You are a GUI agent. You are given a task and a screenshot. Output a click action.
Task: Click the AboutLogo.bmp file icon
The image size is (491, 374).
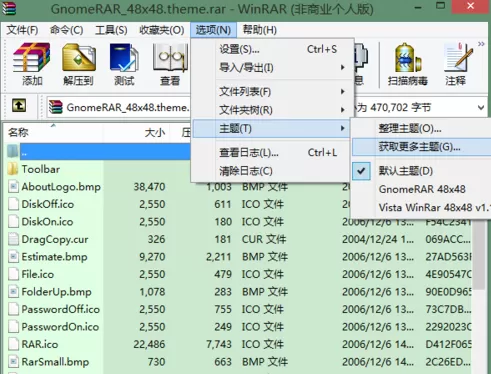tap(13, 186)
